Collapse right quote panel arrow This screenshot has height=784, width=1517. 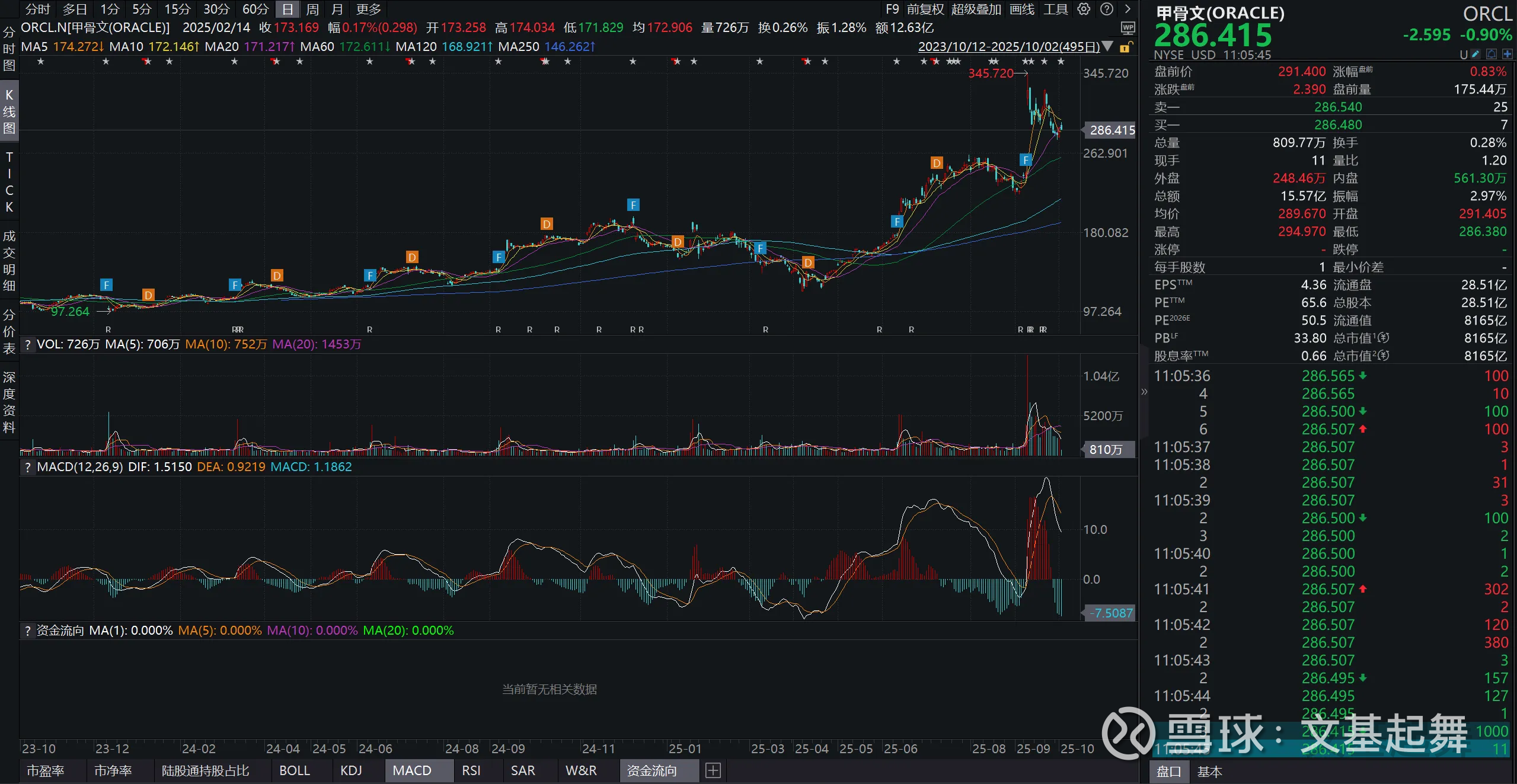[x=1144, y=392]
